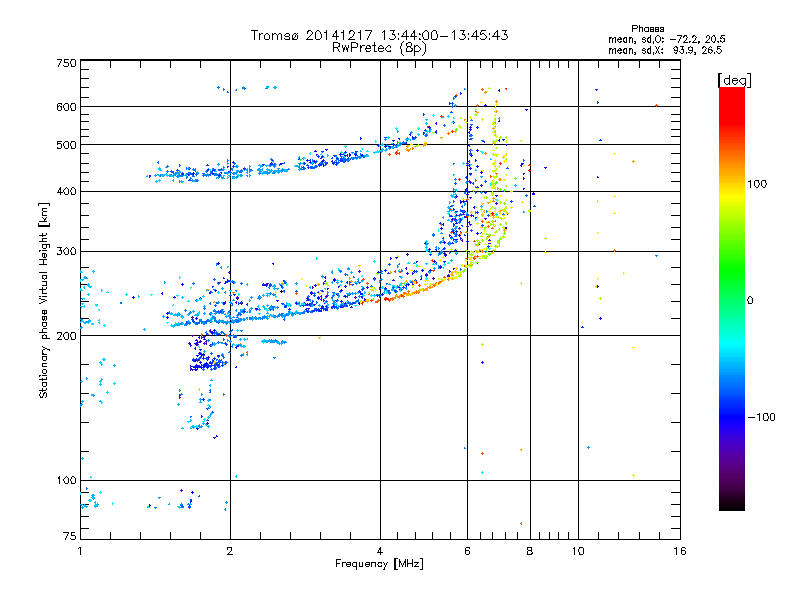
Task: Click the x-axis tick label '10'
Action: [578, 551]
